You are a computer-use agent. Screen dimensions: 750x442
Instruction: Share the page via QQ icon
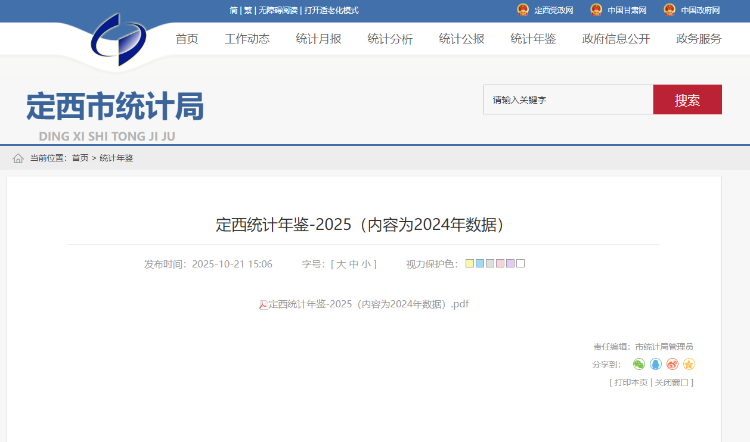click(656, 364)
